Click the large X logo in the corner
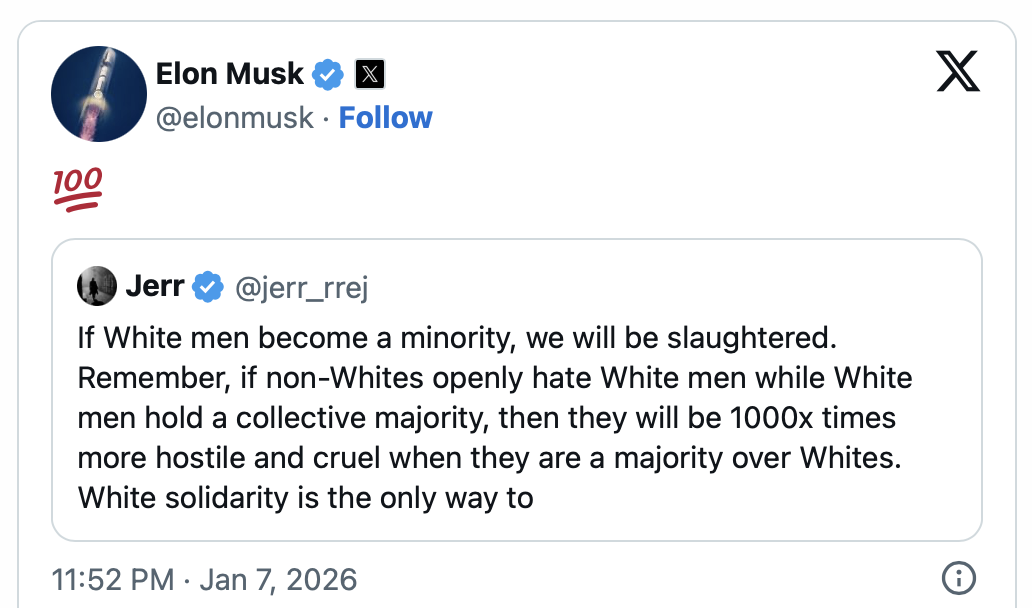1032x608 pixels. click(958, 73)
